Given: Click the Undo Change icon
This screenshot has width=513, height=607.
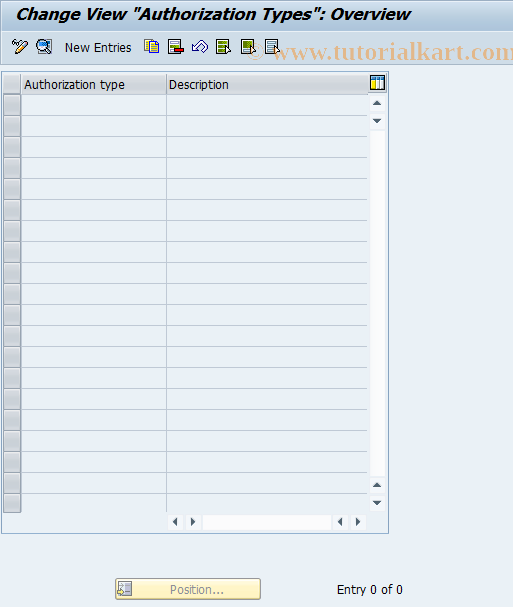Looking at the screenshot, I should (200, 47).
